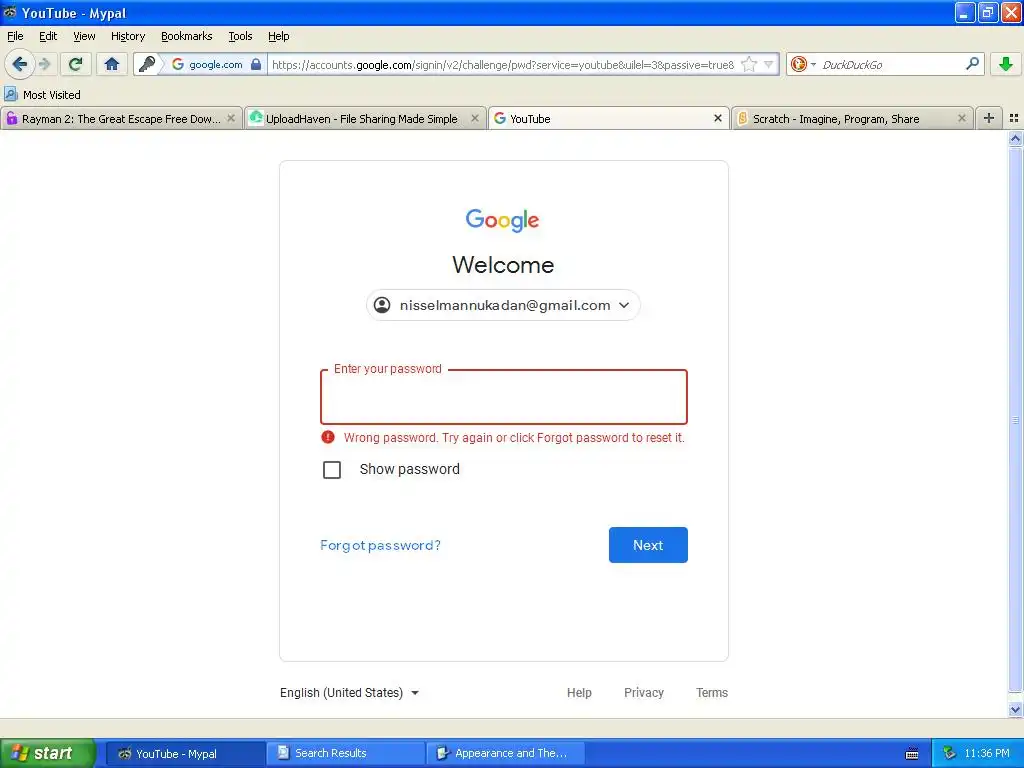
Task: Open the Help menu
Action: click(278, 36)
